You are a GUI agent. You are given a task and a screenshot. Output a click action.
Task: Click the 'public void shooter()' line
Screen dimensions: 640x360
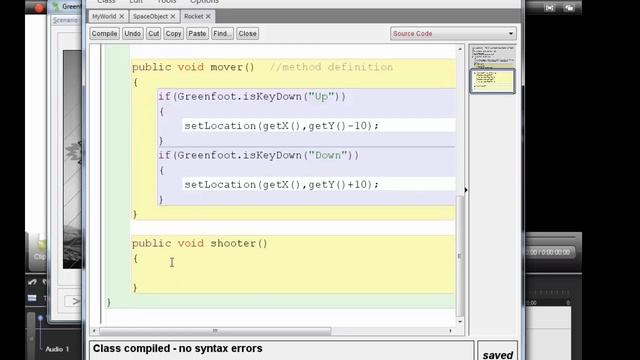[x=200, y=244]
